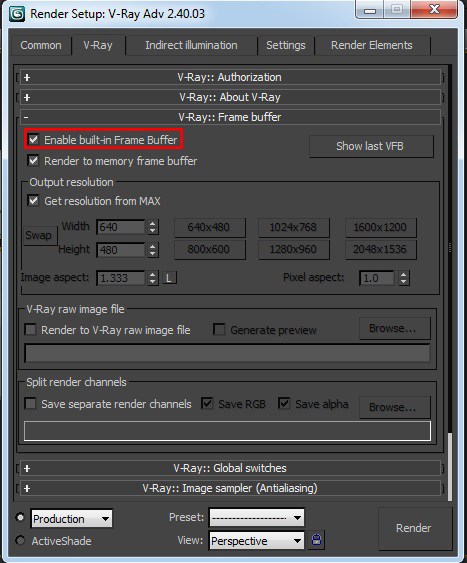The height and width of the screenshot is (563, 467).
Task: Click the Width input field
Action: 121,227
